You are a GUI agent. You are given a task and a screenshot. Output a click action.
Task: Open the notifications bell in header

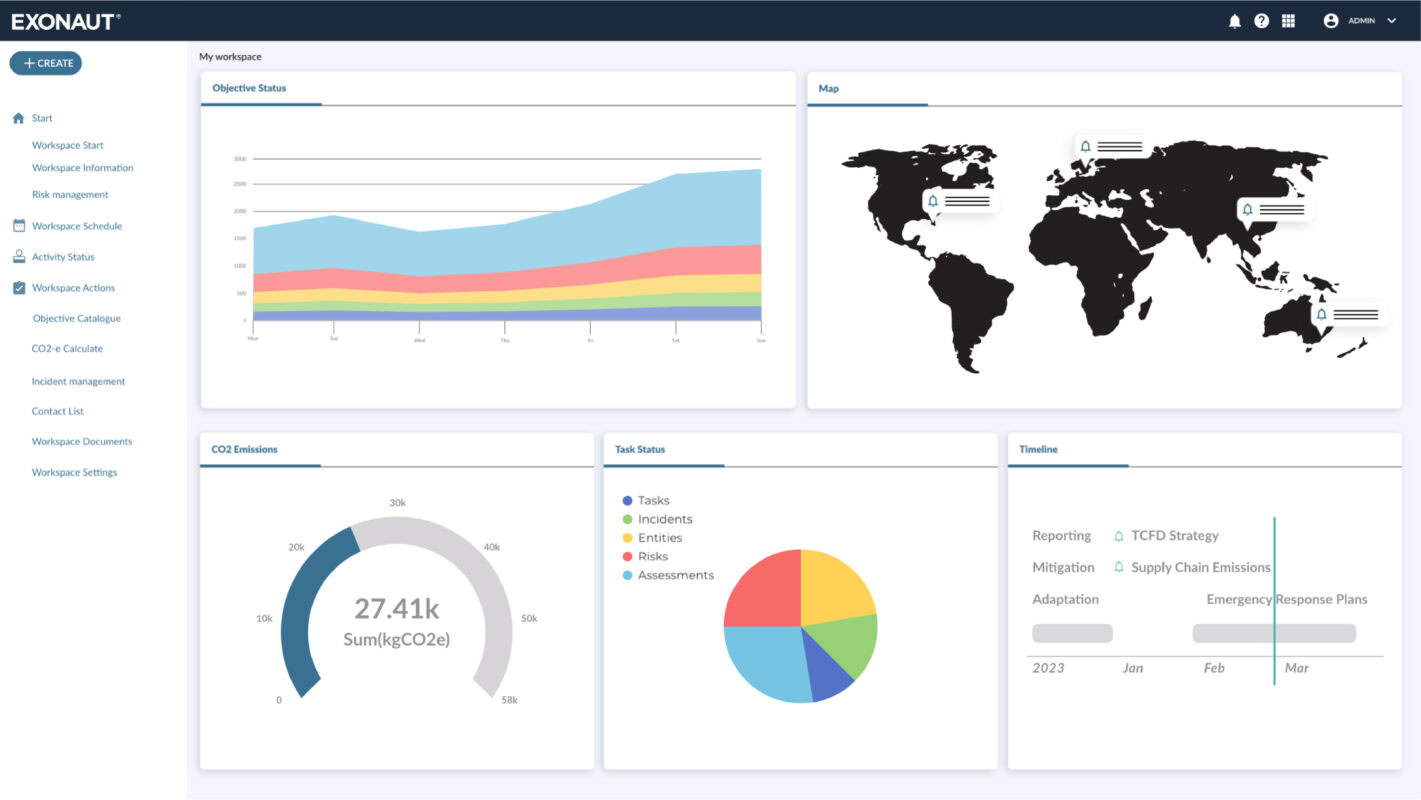[1235, 21]
